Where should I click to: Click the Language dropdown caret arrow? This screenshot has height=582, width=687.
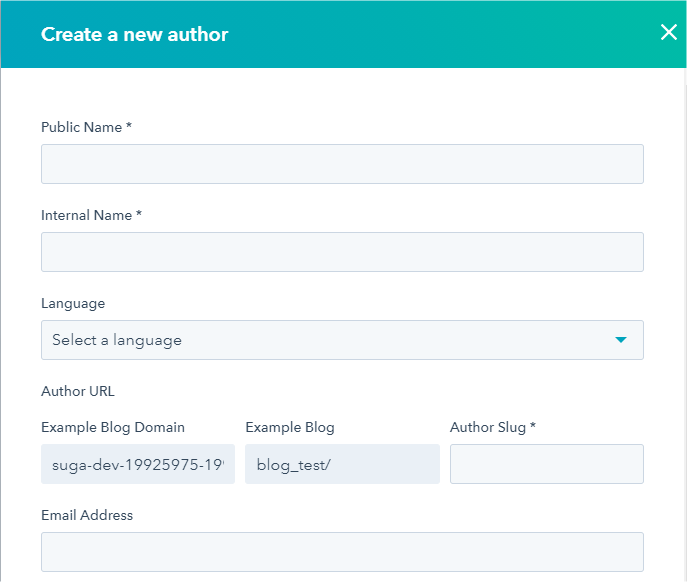(x=621, y=340)
